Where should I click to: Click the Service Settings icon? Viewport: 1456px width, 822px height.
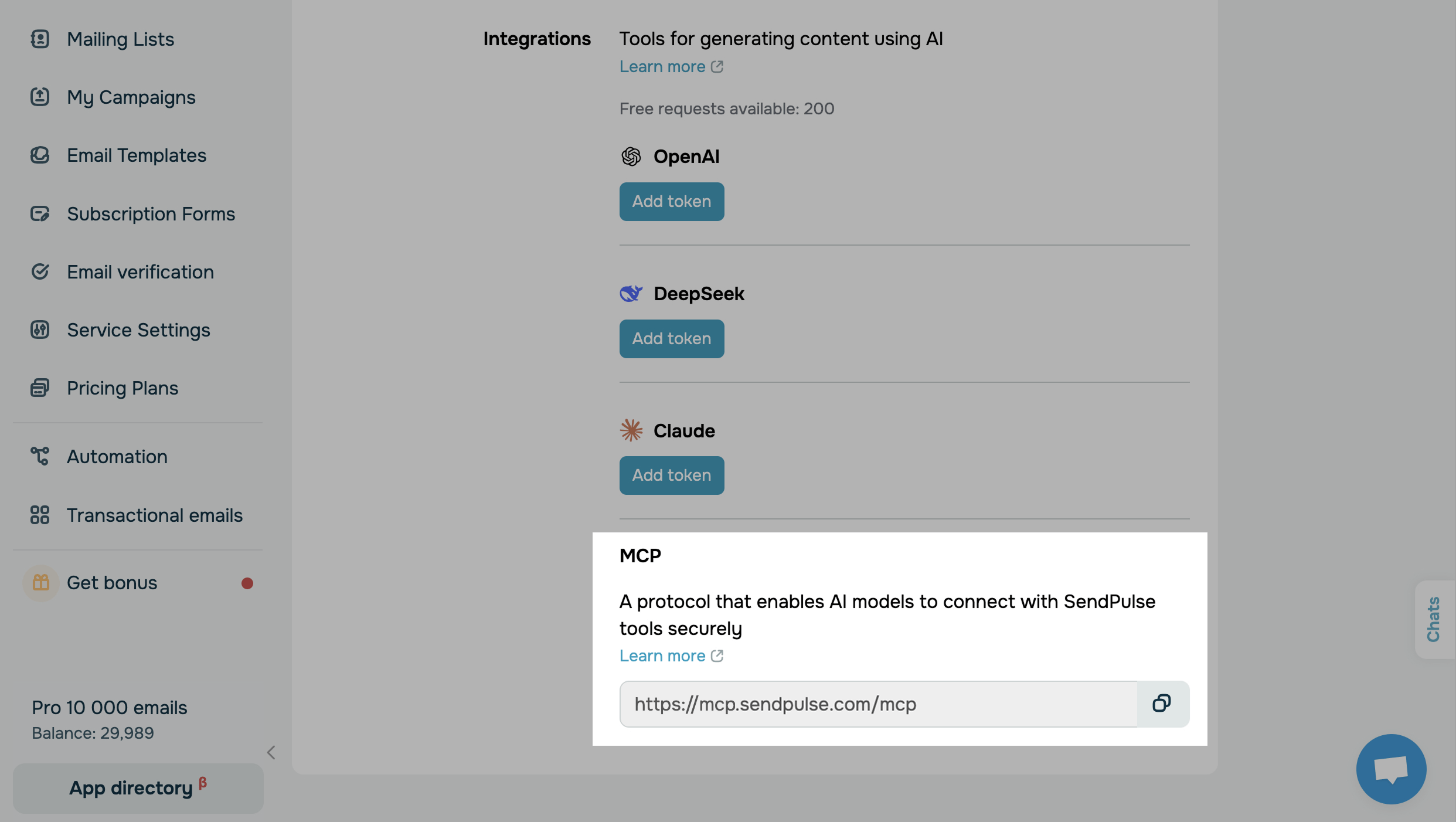click(x=40, y=330)
